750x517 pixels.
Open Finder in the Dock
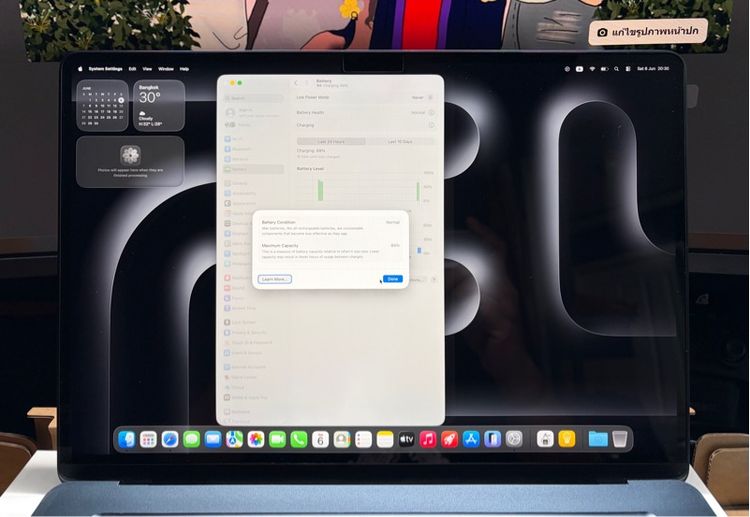pos(127,439)
